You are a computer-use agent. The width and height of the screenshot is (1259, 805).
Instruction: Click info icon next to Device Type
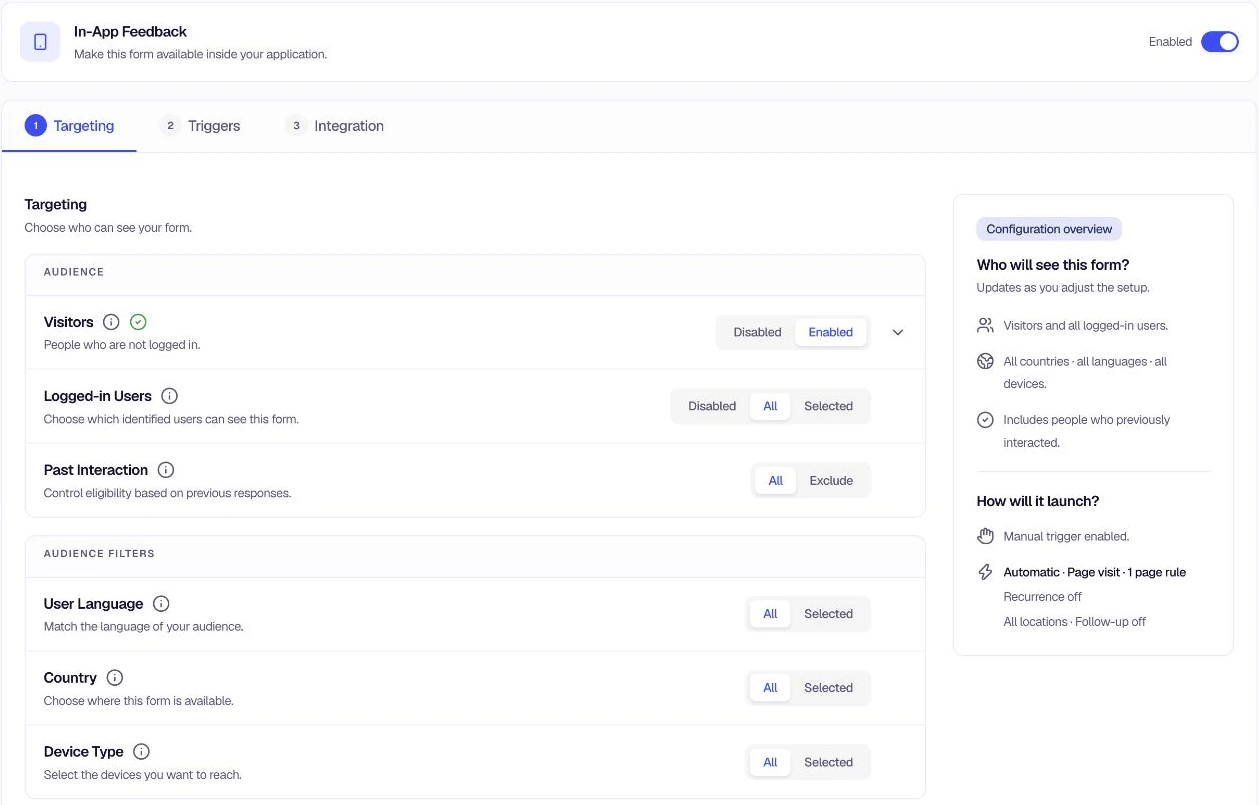point(141,752)
